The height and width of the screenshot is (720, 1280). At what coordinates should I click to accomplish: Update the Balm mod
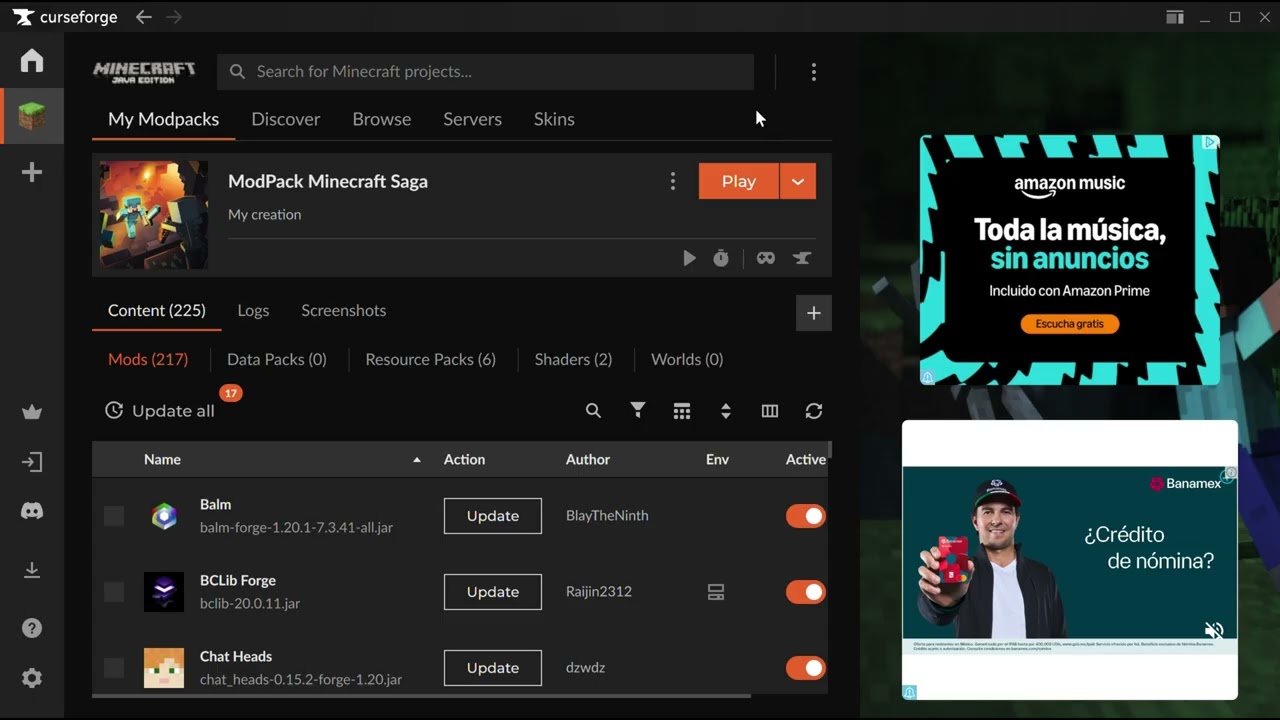(x=493, y=516)
